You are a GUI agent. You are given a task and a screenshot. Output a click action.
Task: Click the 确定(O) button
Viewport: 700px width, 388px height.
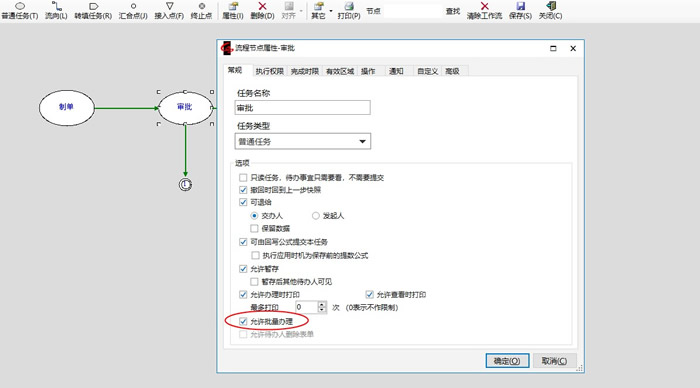tap(507, 361)
